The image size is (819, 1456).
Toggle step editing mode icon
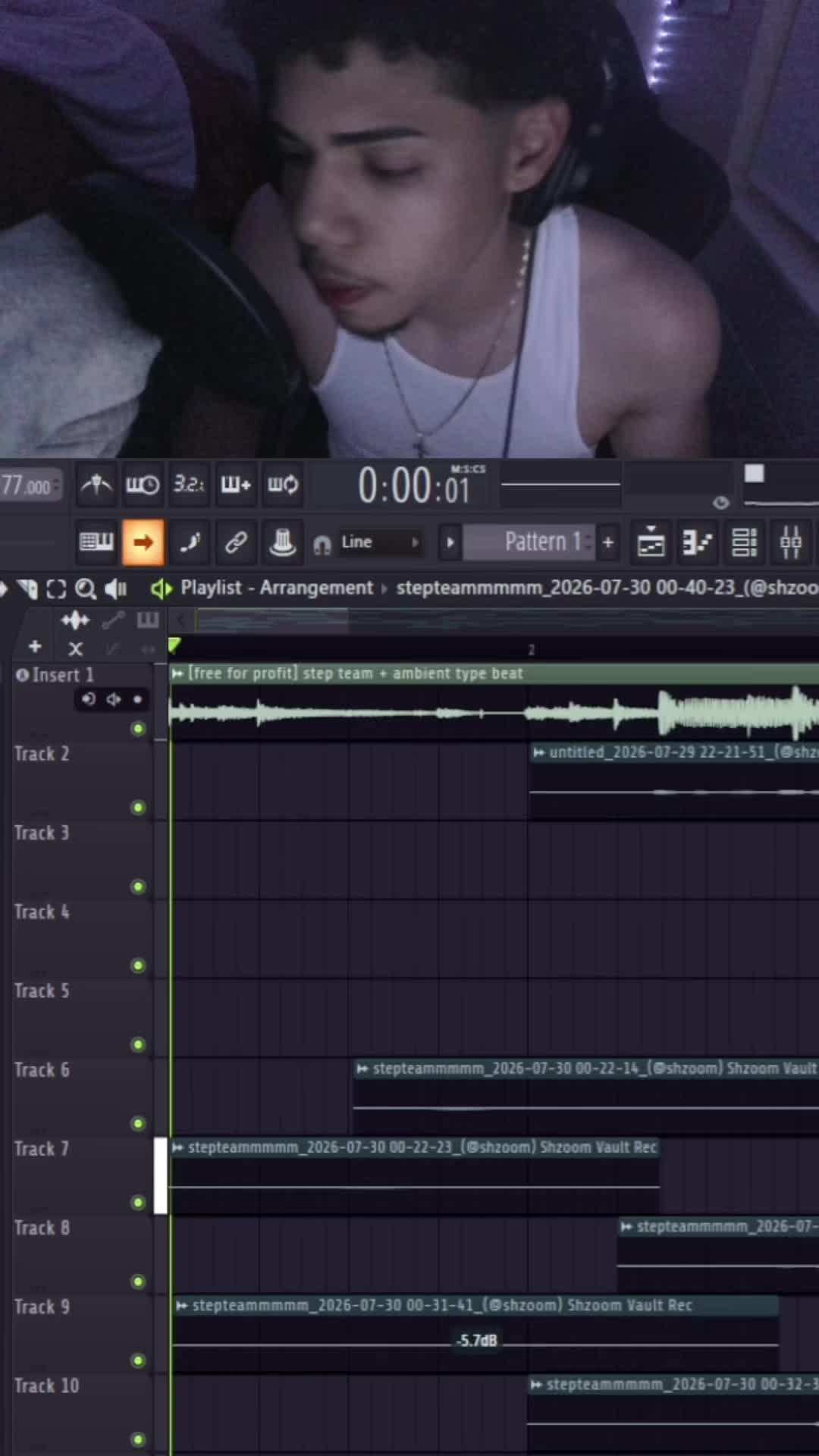tap(189, 542)
